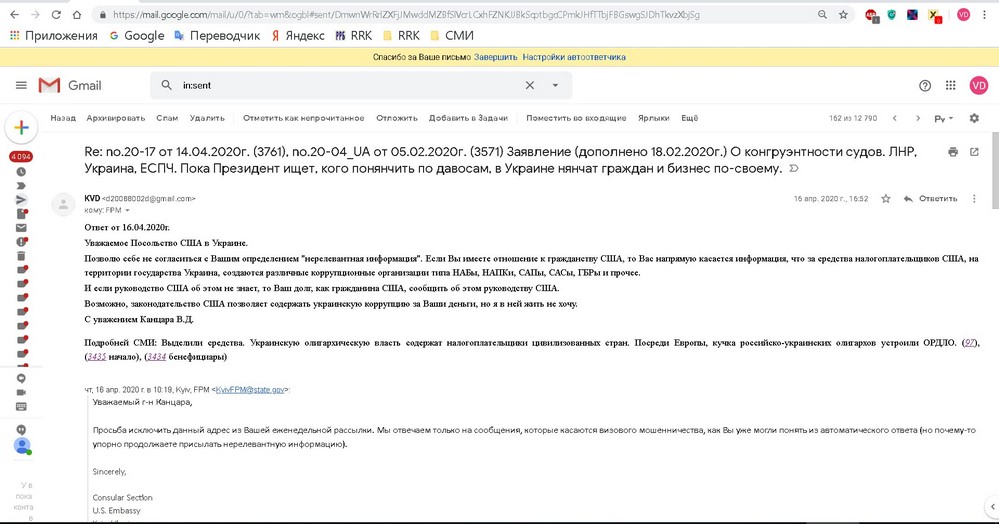The width and height of the screenshot is (999, 524).
Task: Go to older message with right chevron
Action: pos(918,118)
